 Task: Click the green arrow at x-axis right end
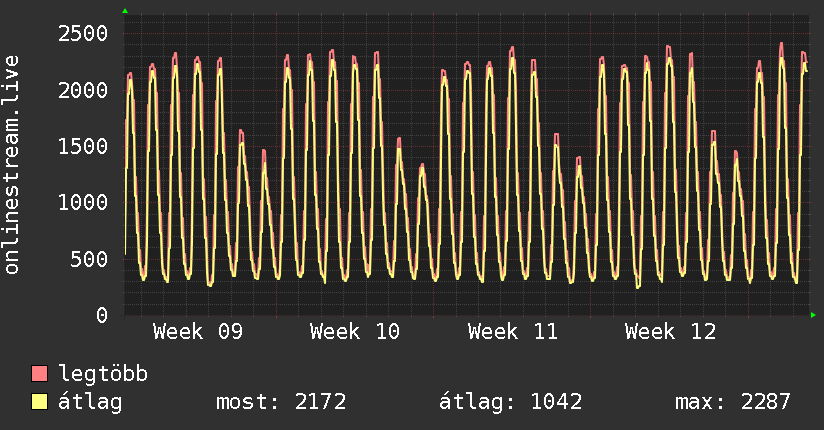pos(814,315)
